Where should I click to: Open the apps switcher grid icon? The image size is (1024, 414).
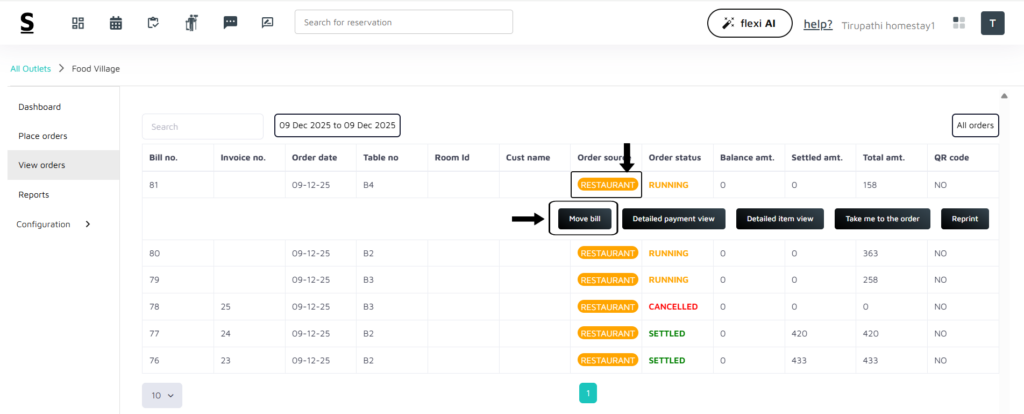[x=959, y=22]
